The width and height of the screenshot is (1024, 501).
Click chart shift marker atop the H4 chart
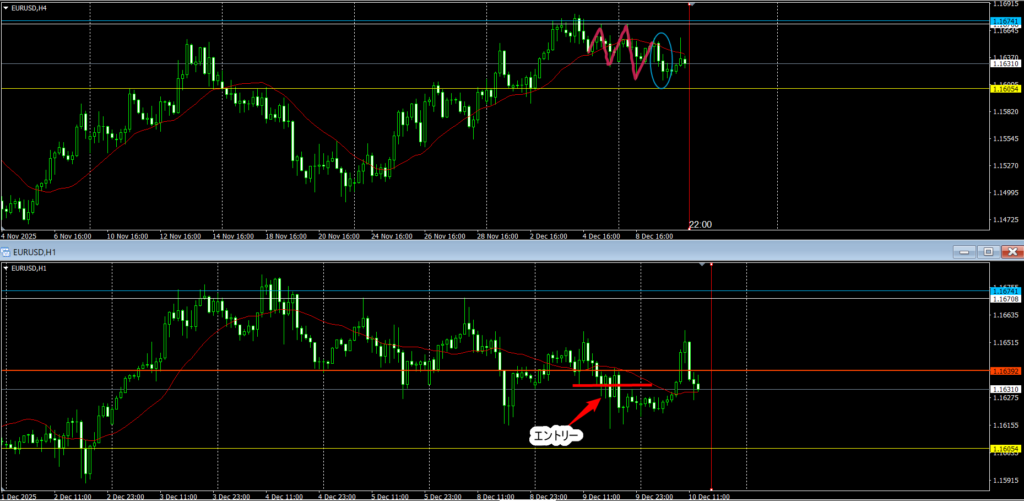690,4
